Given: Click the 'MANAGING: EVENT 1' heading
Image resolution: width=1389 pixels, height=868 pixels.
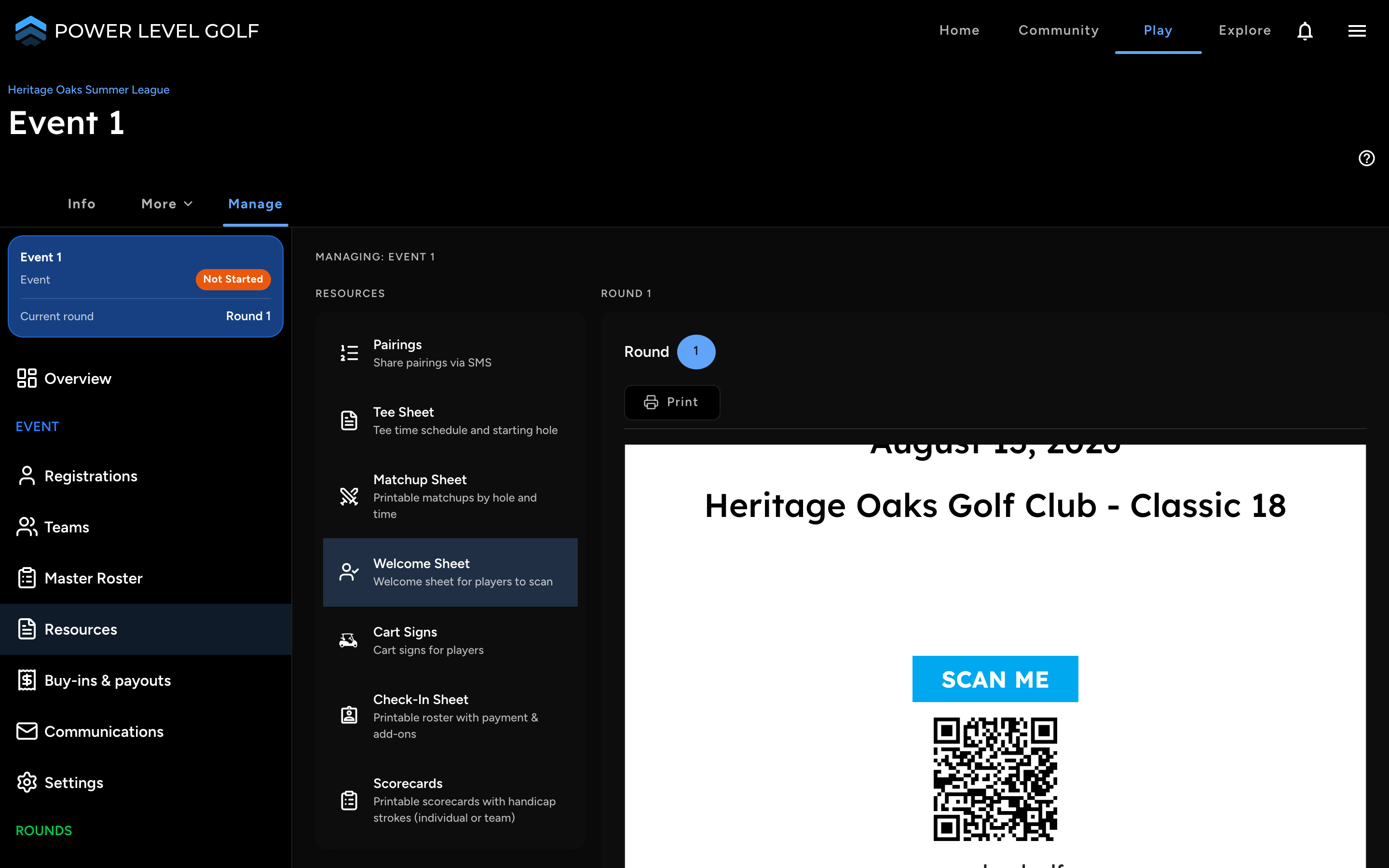Looking at the screenshot, I should click(x=375, y=257).
